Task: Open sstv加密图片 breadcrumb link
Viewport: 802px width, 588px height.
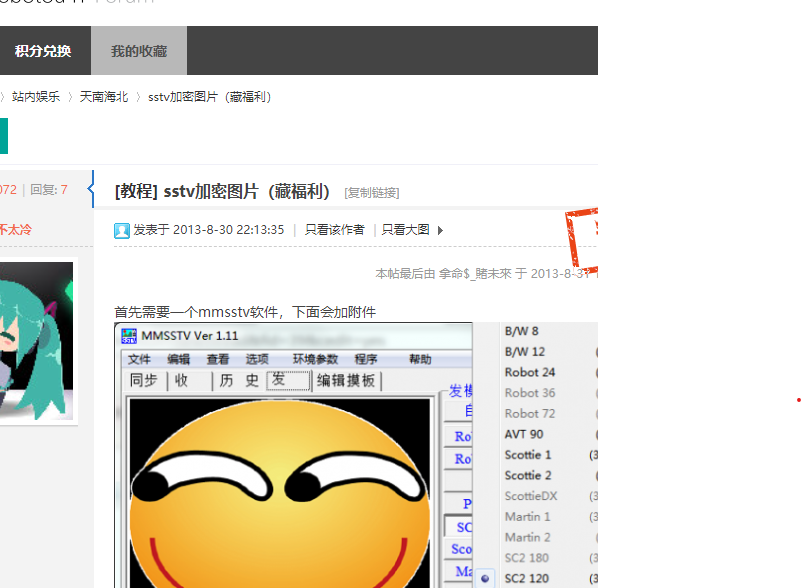Action: (209, 97)
